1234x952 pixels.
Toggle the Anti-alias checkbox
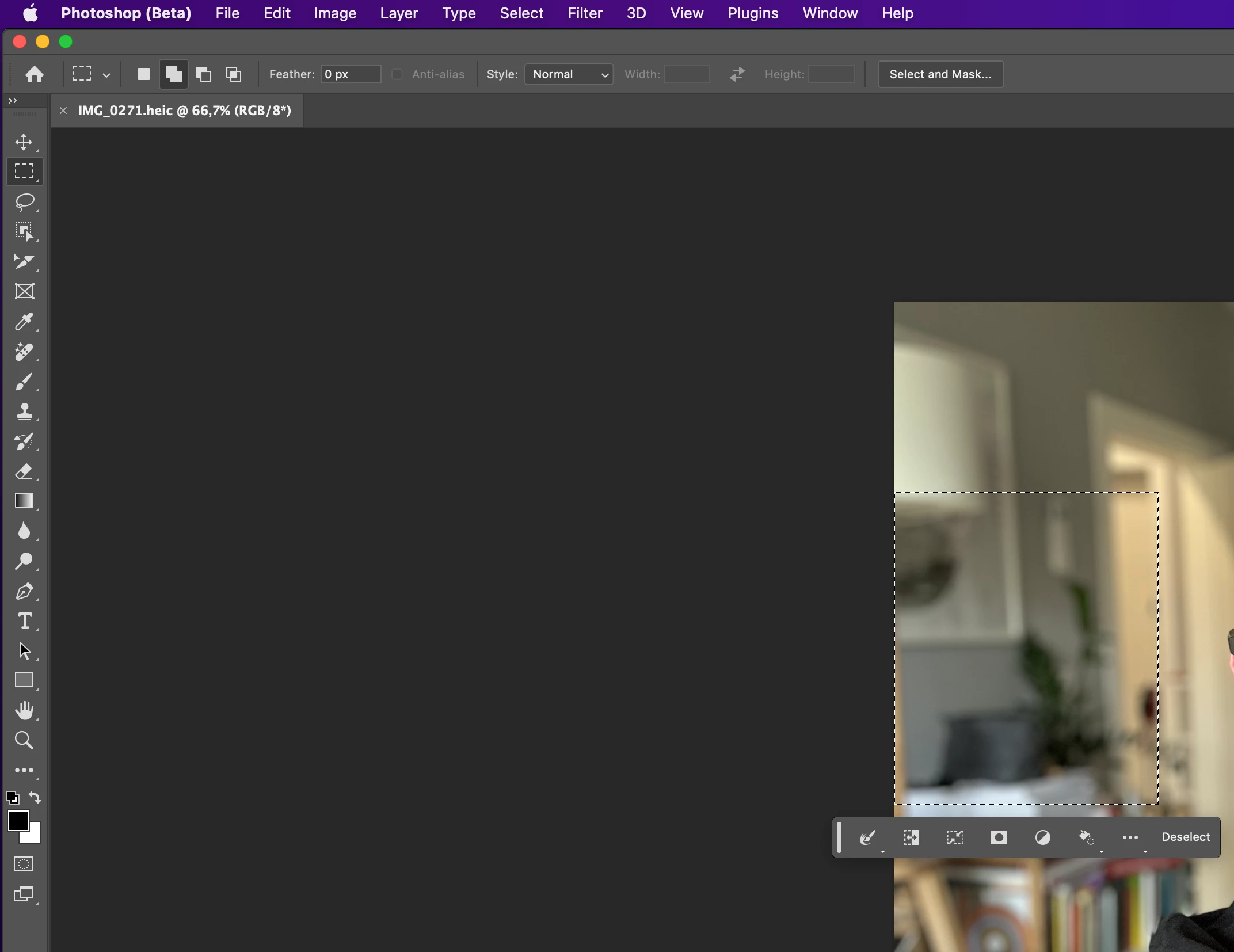coord(397,74)
